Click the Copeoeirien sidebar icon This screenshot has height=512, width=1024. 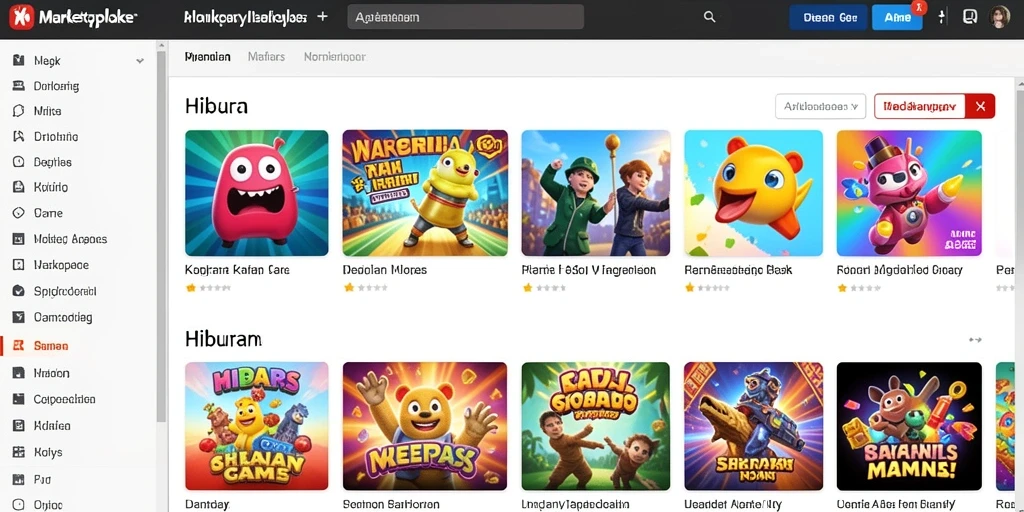click(x=19, y=399)
